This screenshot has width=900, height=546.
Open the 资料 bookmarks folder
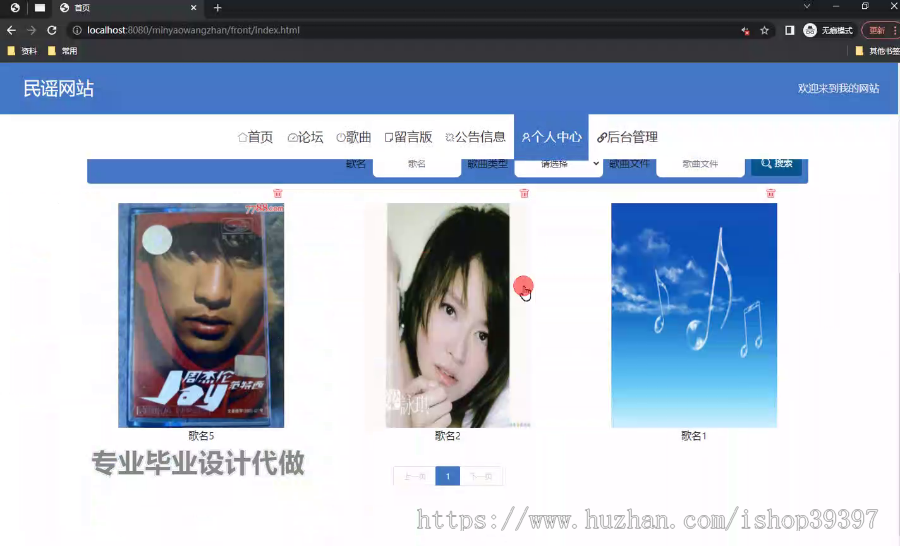[22, 51]
